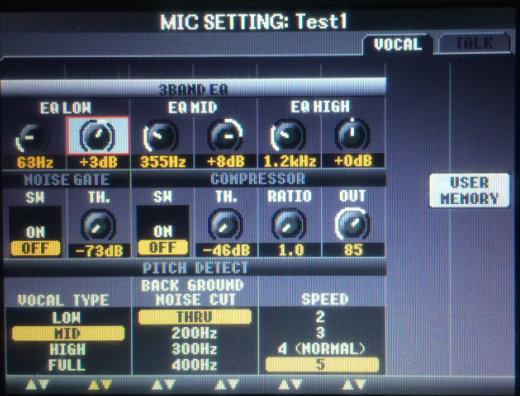This screenshot has height=396, width=520.
Task: Open the TALK tab
Action: tap(474, 43)
